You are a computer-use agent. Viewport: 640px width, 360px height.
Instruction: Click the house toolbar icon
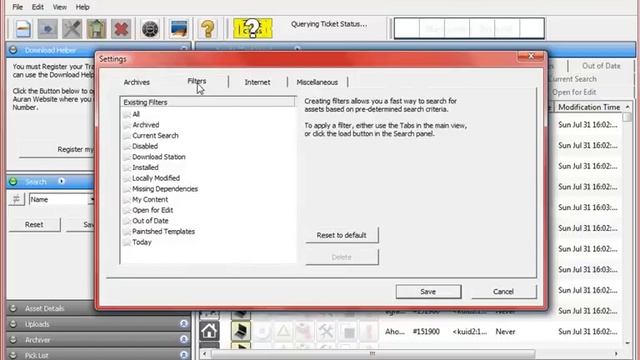point(96,29)
